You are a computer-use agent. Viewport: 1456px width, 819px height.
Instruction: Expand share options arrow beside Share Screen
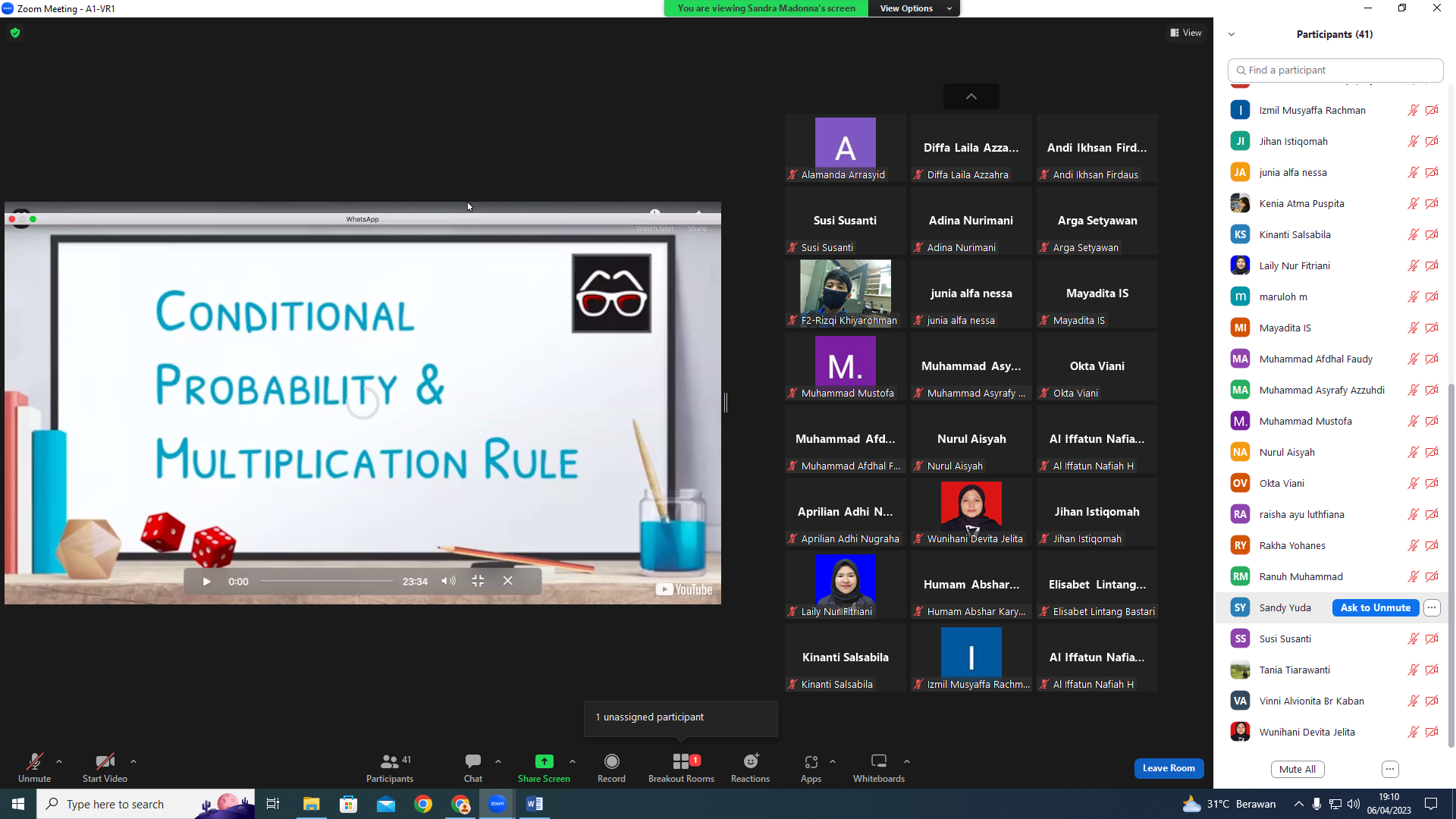click(x=573, y=761)
